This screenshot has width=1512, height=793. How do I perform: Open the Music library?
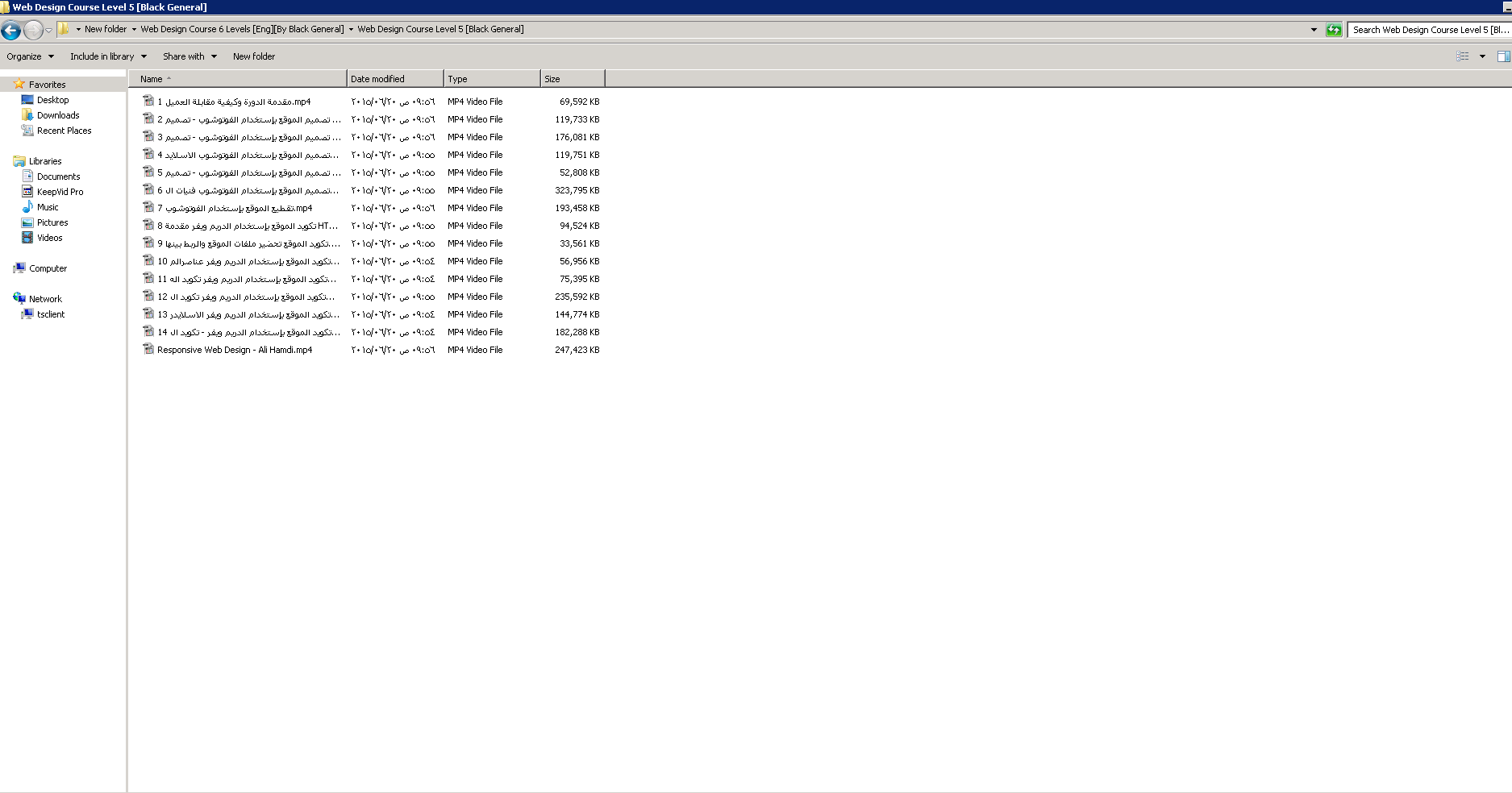(48, 207)
